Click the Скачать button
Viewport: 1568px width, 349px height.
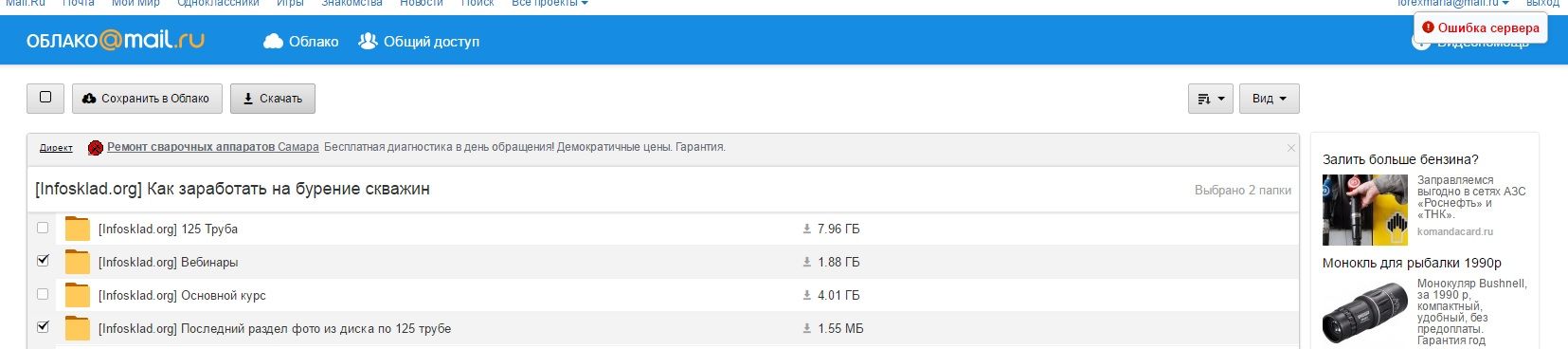273,98
